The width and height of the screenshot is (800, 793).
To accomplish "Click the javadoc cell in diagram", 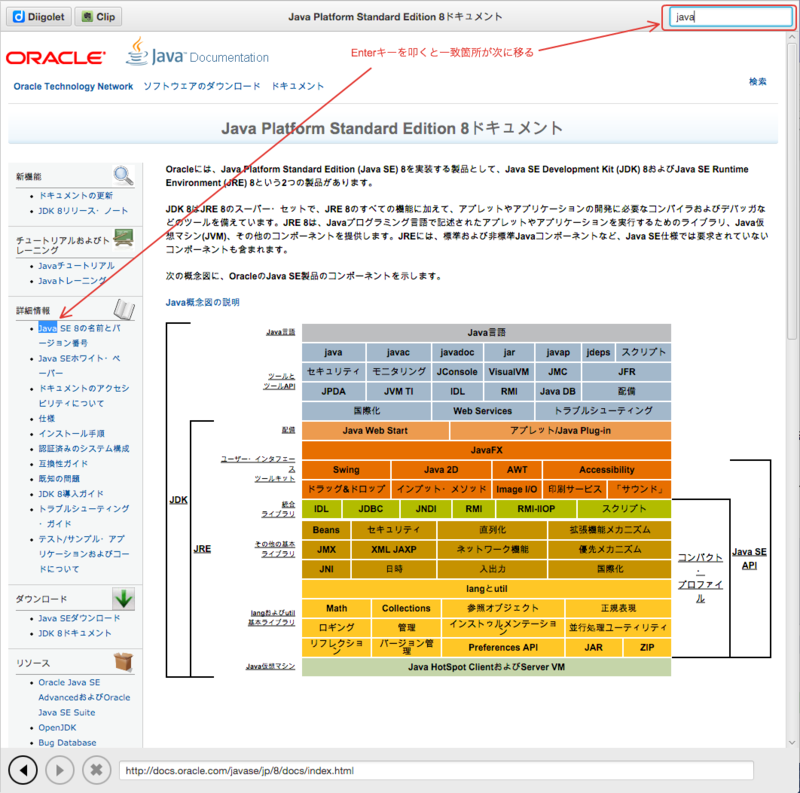I will tap(457, 352).
